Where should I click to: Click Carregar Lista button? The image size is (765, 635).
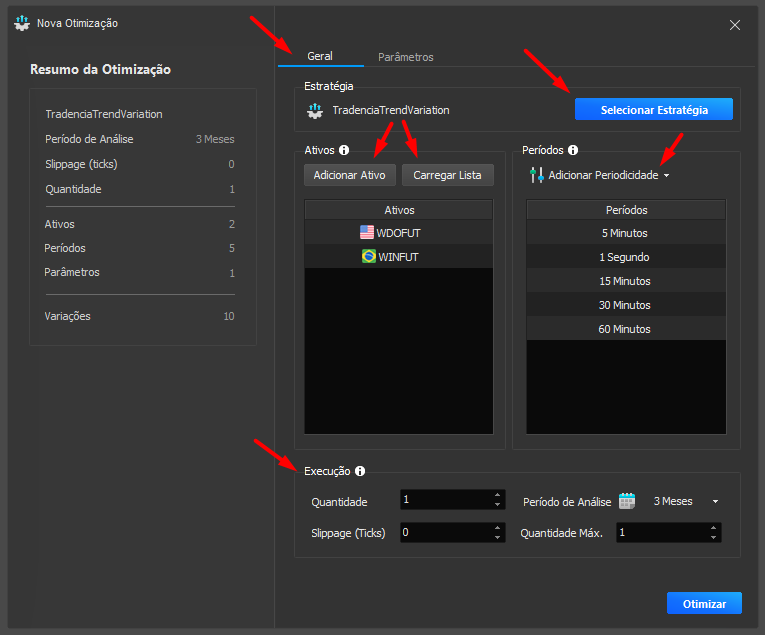pyautogui.click(x=447, y=175)
